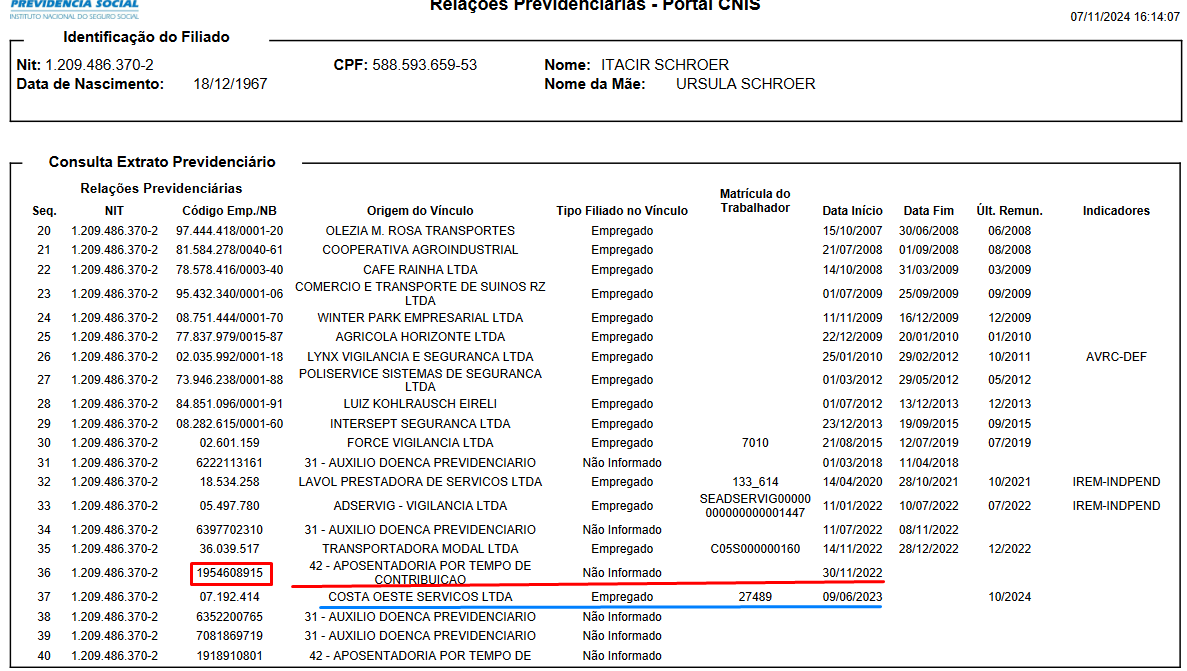Click the benefit number 6352200765
1187x671 pixels.
point(229,617)
